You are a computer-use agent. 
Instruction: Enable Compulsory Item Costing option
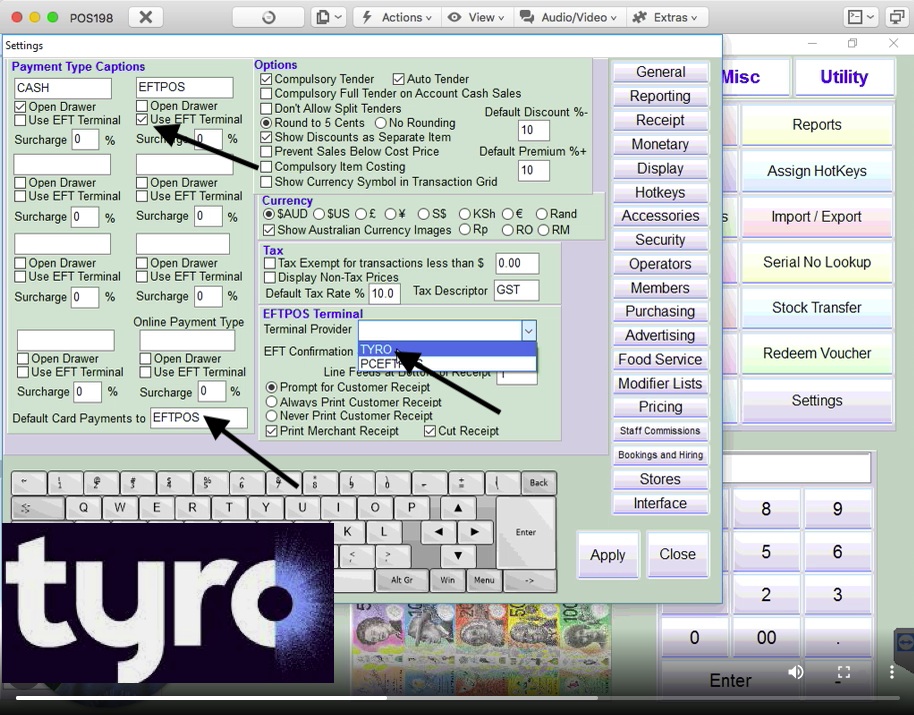[x=266, y=167]
